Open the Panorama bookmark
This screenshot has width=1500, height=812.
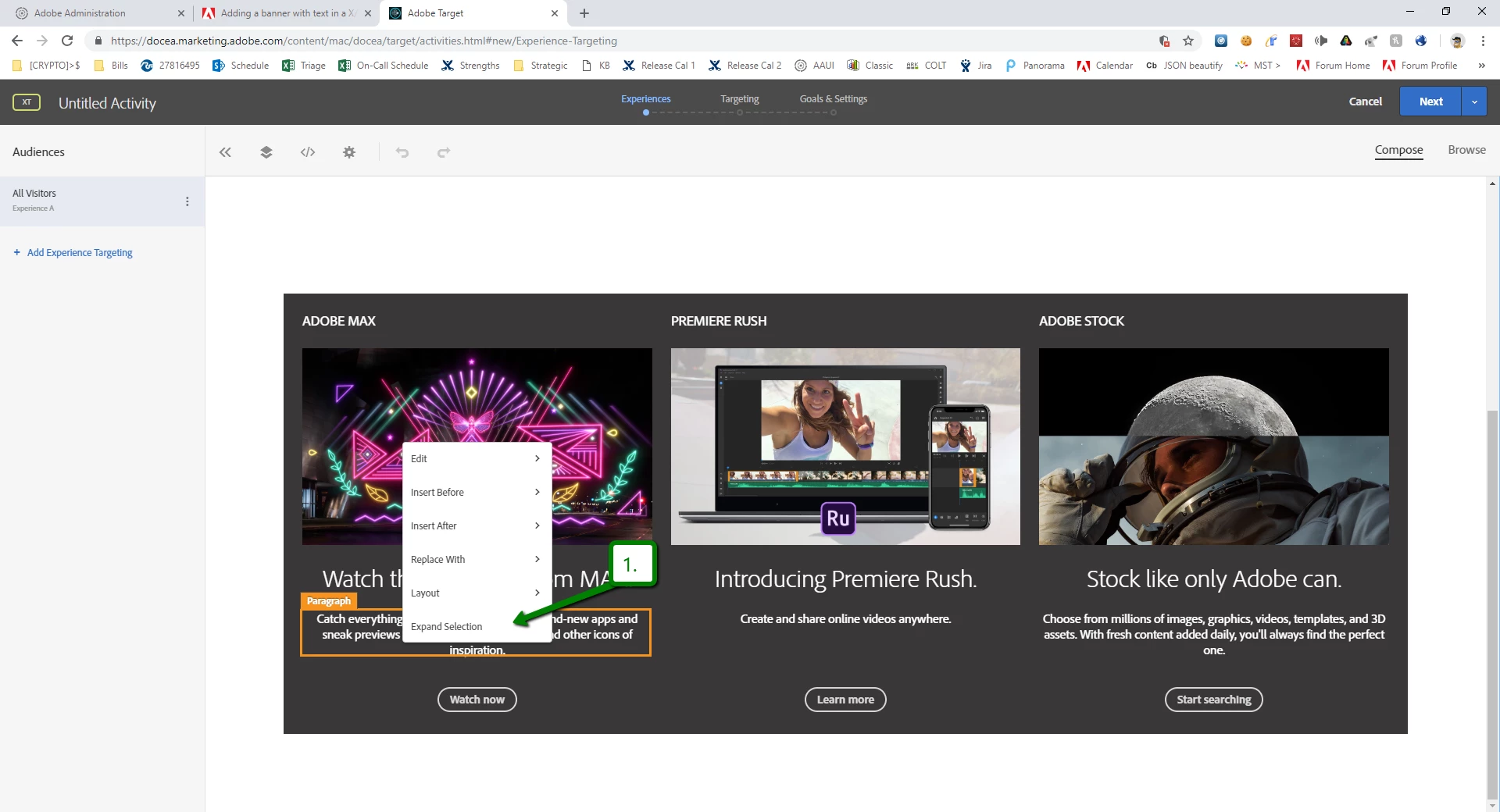pos(1035,66)
